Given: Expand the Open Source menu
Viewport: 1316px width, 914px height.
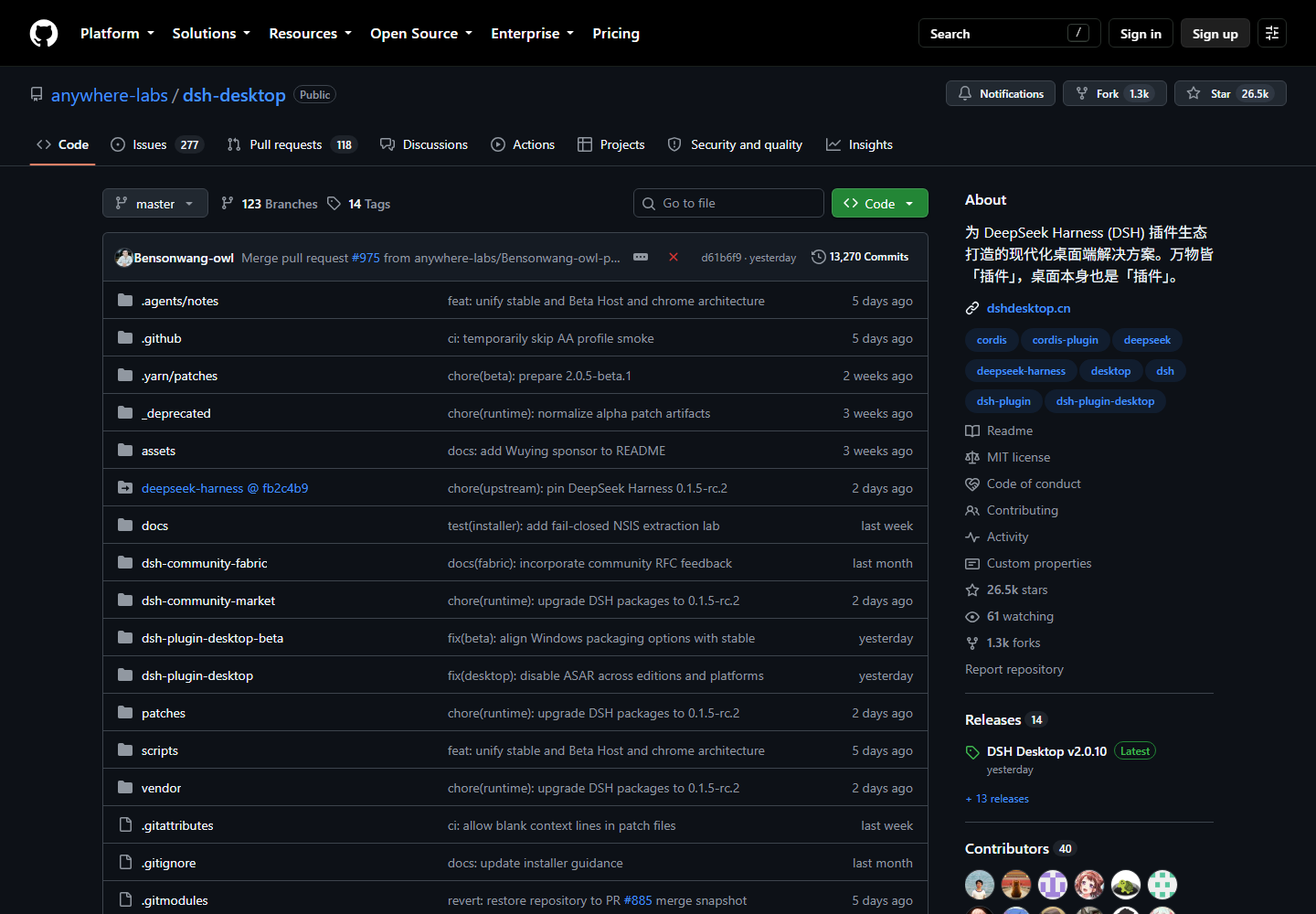Looking at the screenshot, I should [x=421, y=33].
